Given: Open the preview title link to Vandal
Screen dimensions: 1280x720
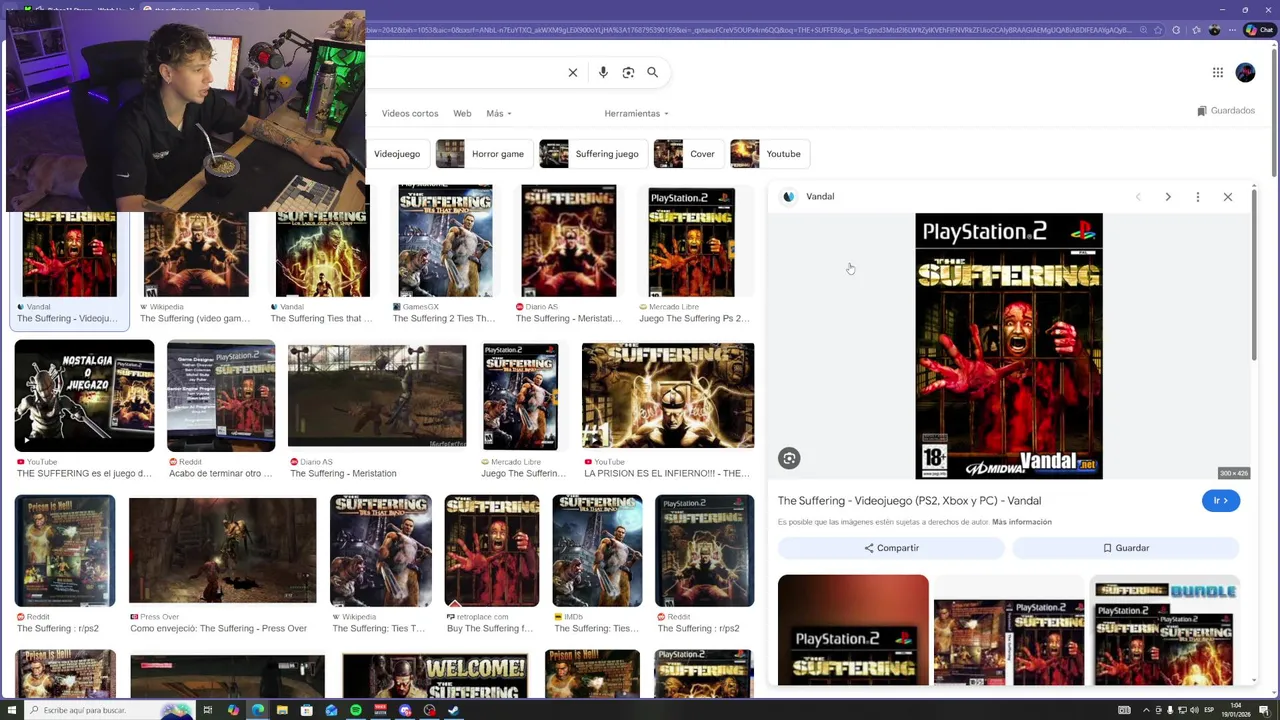Looking at the screenshot, I should point(909,501).
